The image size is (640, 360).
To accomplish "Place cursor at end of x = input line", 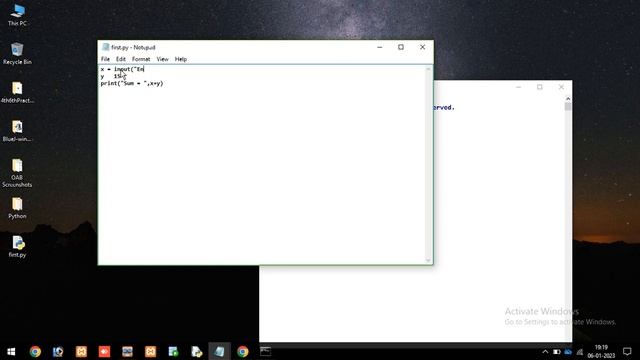I will click(x=144, y=69).
